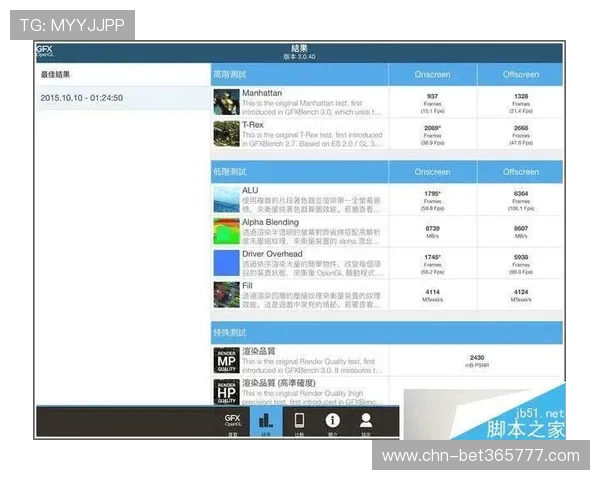Select T-Rex offscreen score 2668 Frames

click(x=521, y=135)
